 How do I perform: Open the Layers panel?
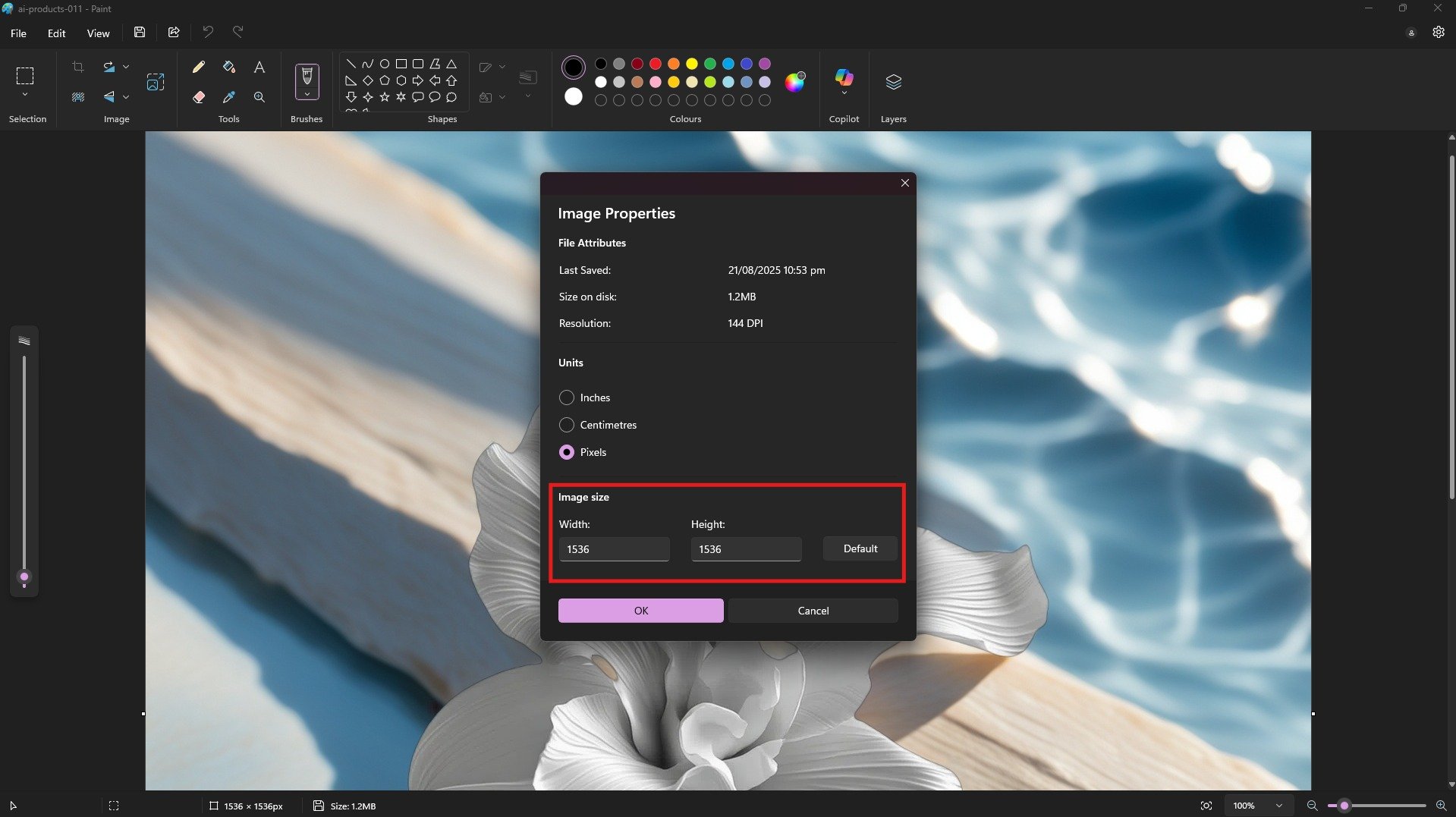894,81
